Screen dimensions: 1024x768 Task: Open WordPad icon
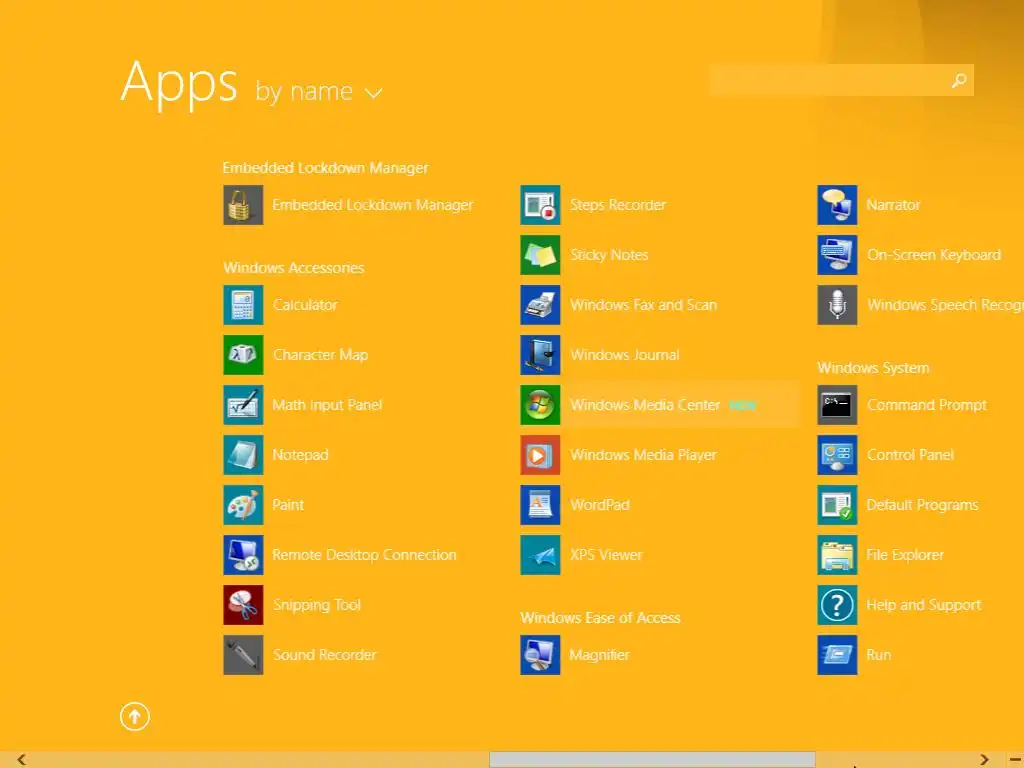click(x=540, y=505)
